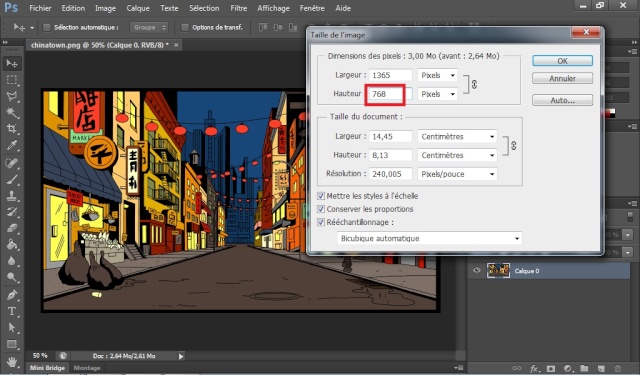Image resolution: width=640 pixels, height=375 pixels.
Task: Select the Rectangle shape tool
Action: 12,344
